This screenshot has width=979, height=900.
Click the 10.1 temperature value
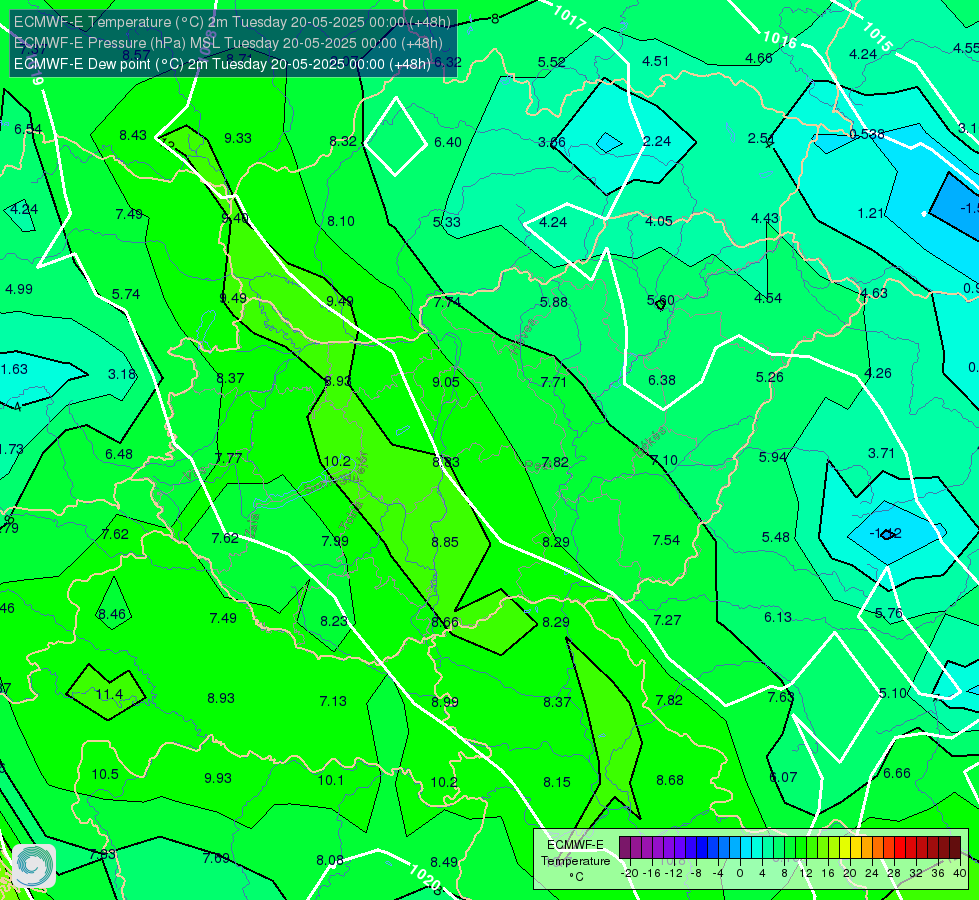(x=331, y=780)
